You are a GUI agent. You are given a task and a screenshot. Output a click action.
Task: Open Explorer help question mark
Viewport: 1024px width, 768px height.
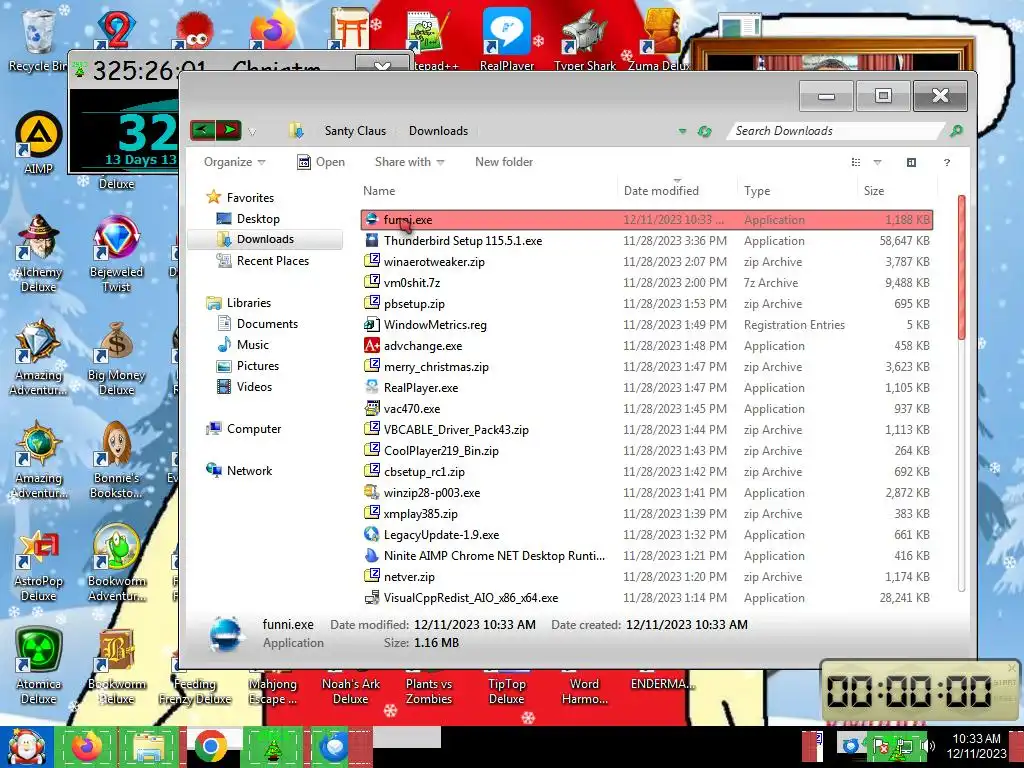click(x=947, y=162)
